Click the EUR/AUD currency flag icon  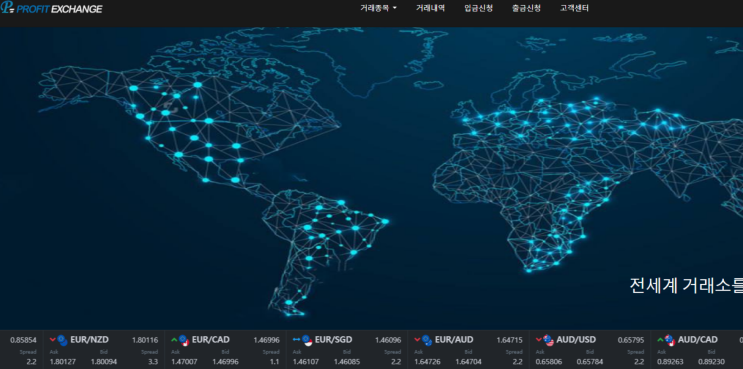point(427,340)
